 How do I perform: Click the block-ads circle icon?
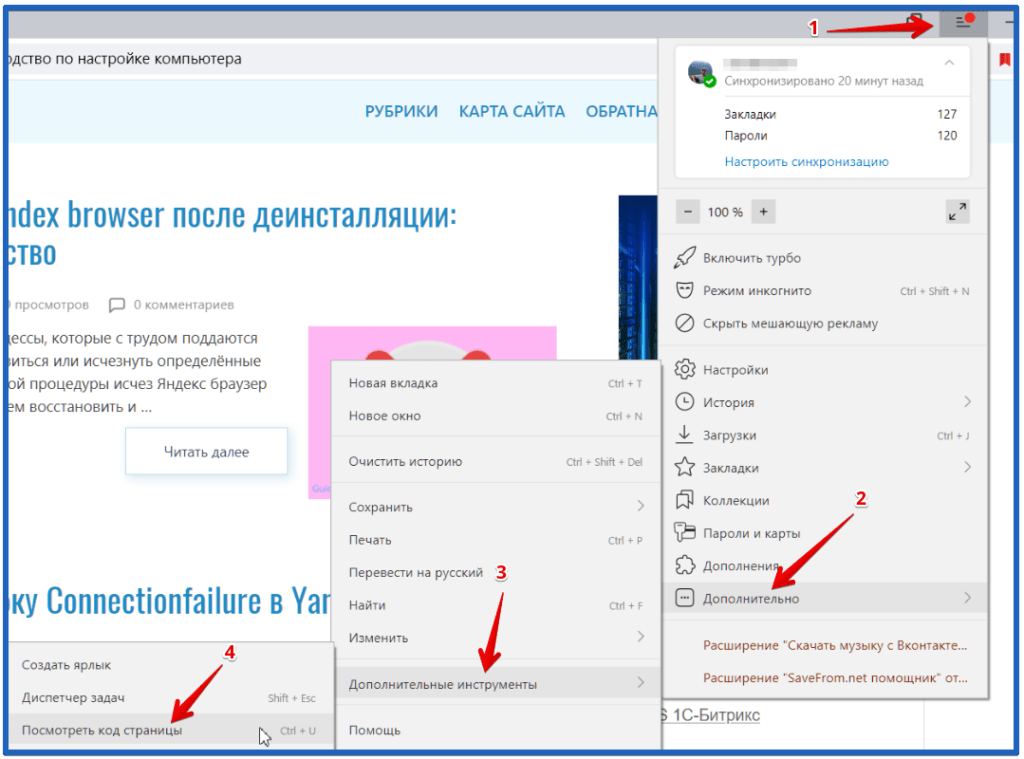[x=684, y=323]
